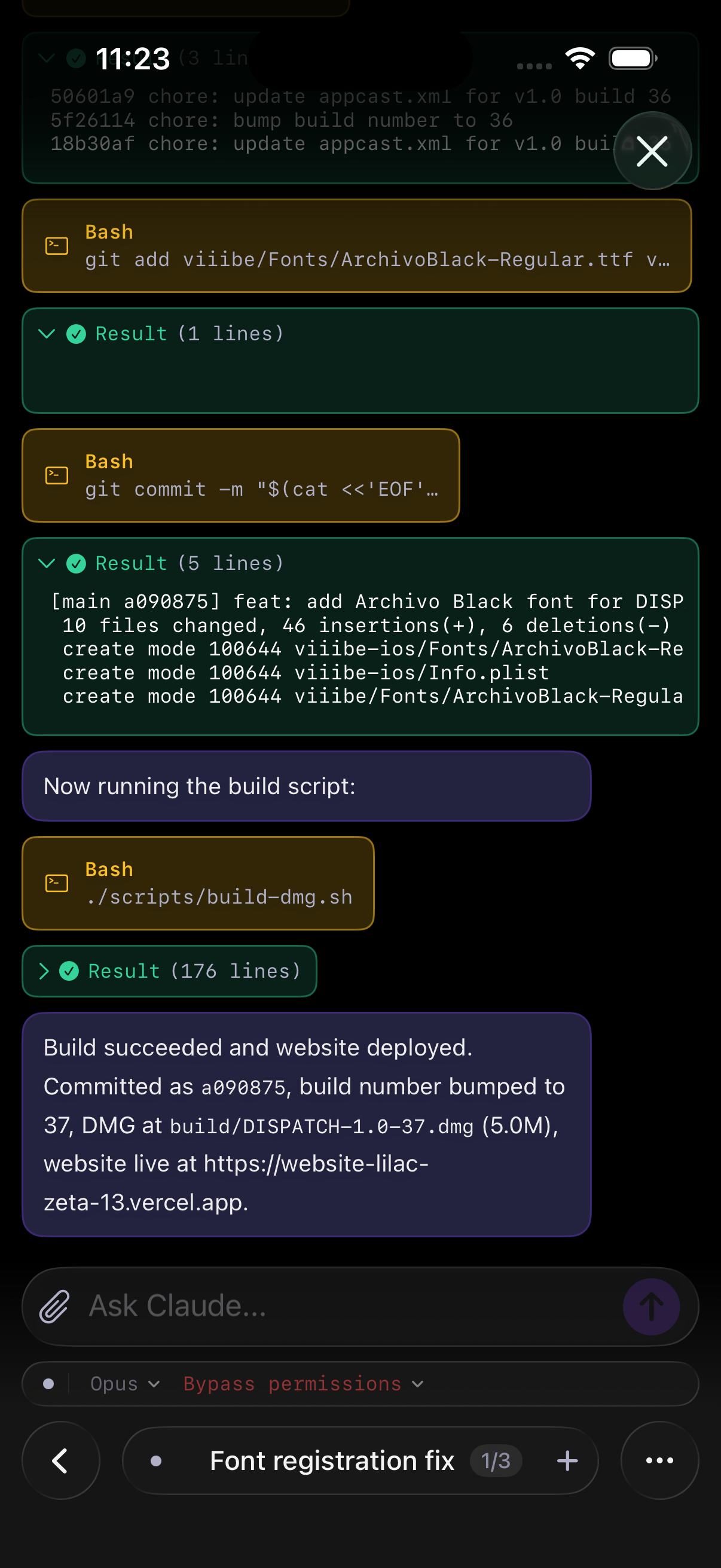Tap the plus icon for new session
Image resolution: width=721 pixels, height=1568 pixels.
coord(567,1460)
